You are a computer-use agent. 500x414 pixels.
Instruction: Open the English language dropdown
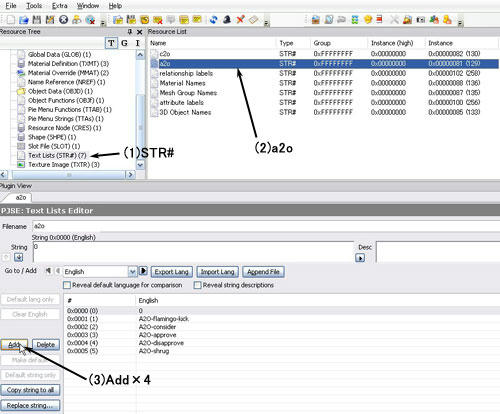point(132,272)
